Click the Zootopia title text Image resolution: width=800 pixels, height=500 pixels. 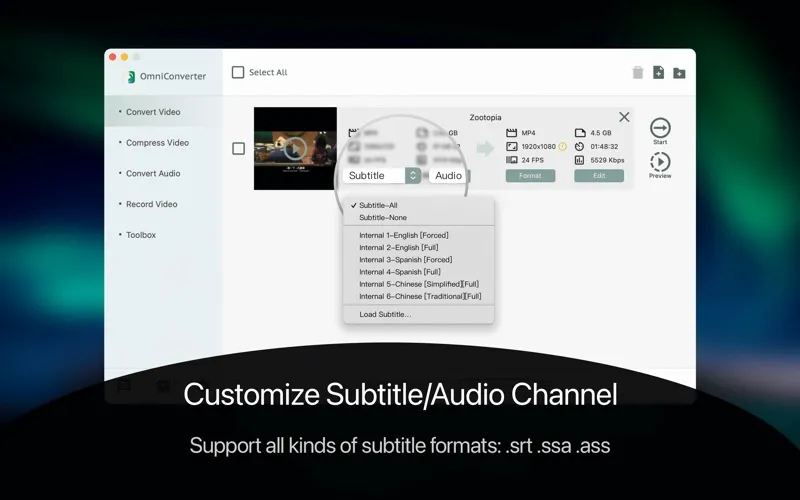click(x=485, y=117)
